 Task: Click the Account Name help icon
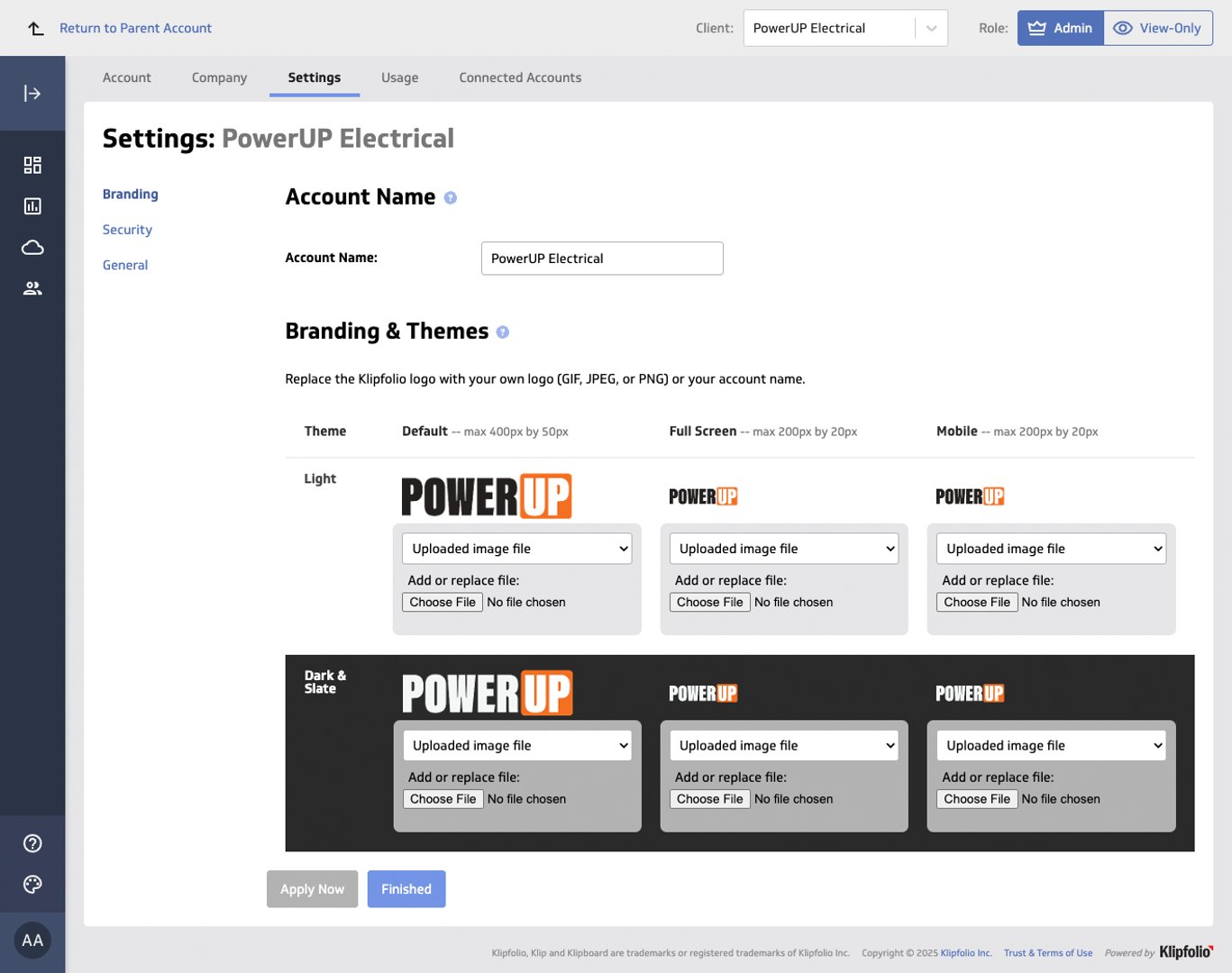click(451, 198)
